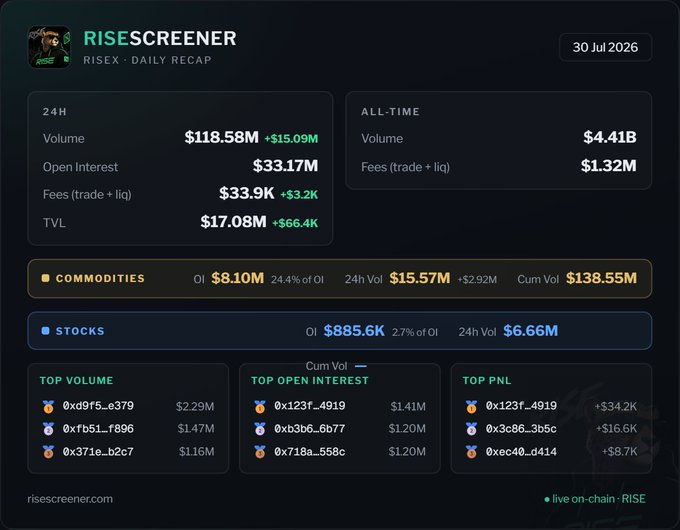Click the TOP PNL heading
The width and height of the screenshot is (680, 530).
[x=487, y=380]
